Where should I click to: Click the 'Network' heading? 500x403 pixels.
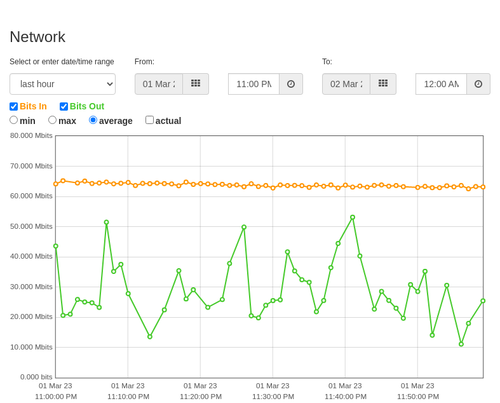click(x=37, y=37)
